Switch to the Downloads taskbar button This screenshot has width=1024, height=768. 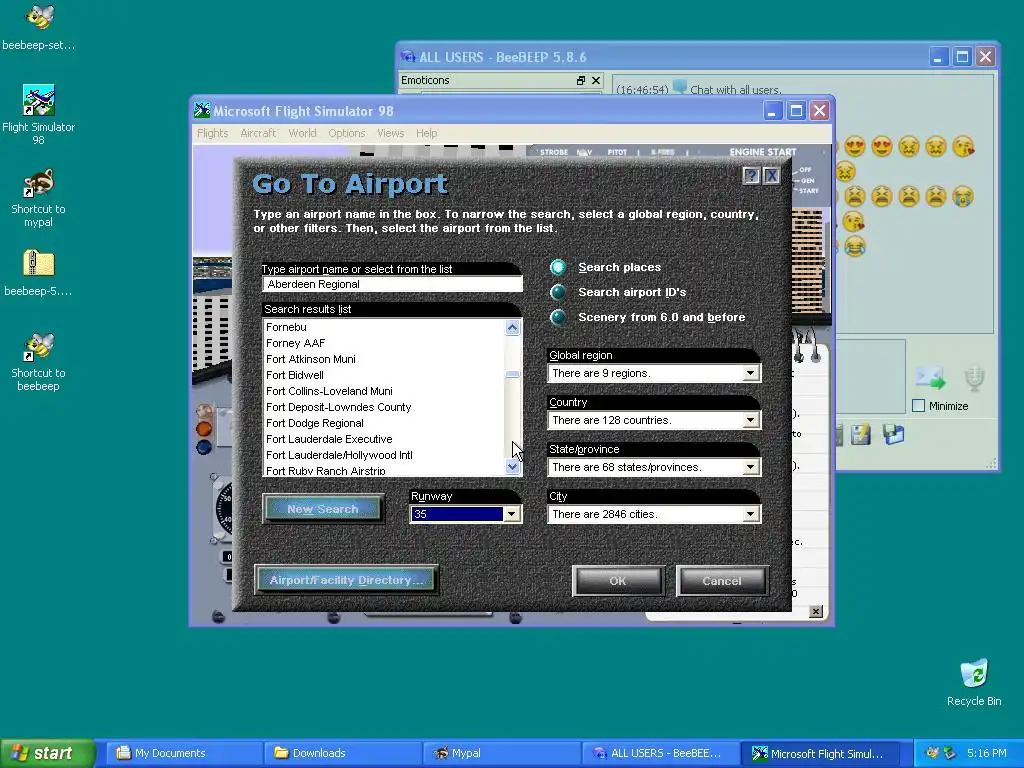pos(344,753)
